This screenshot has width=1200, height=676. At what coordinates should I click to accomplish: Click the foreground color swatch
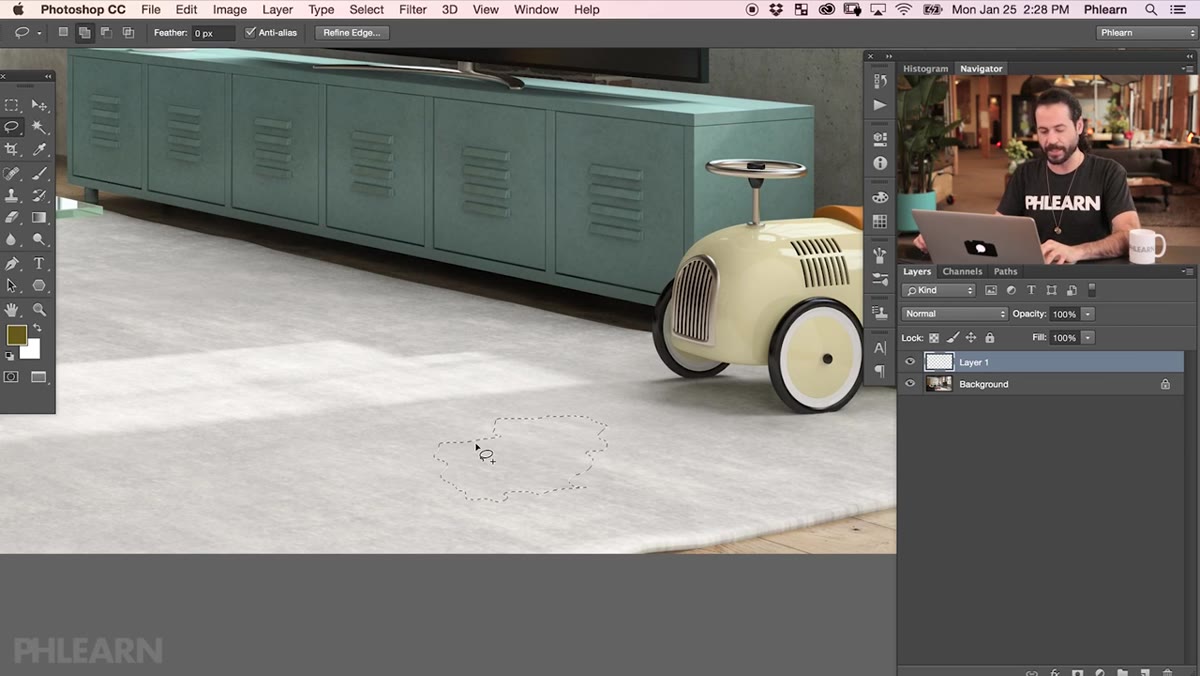(16, 335)
